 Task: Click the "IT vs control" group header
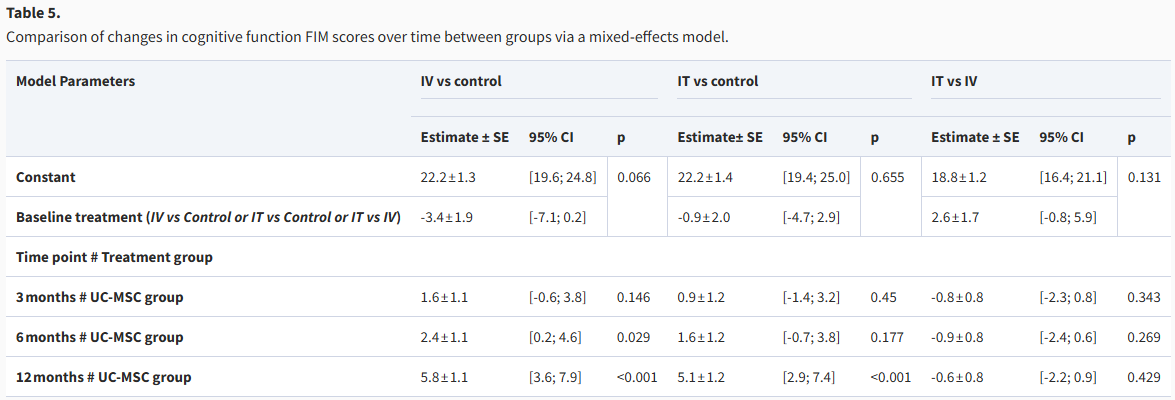717,81
